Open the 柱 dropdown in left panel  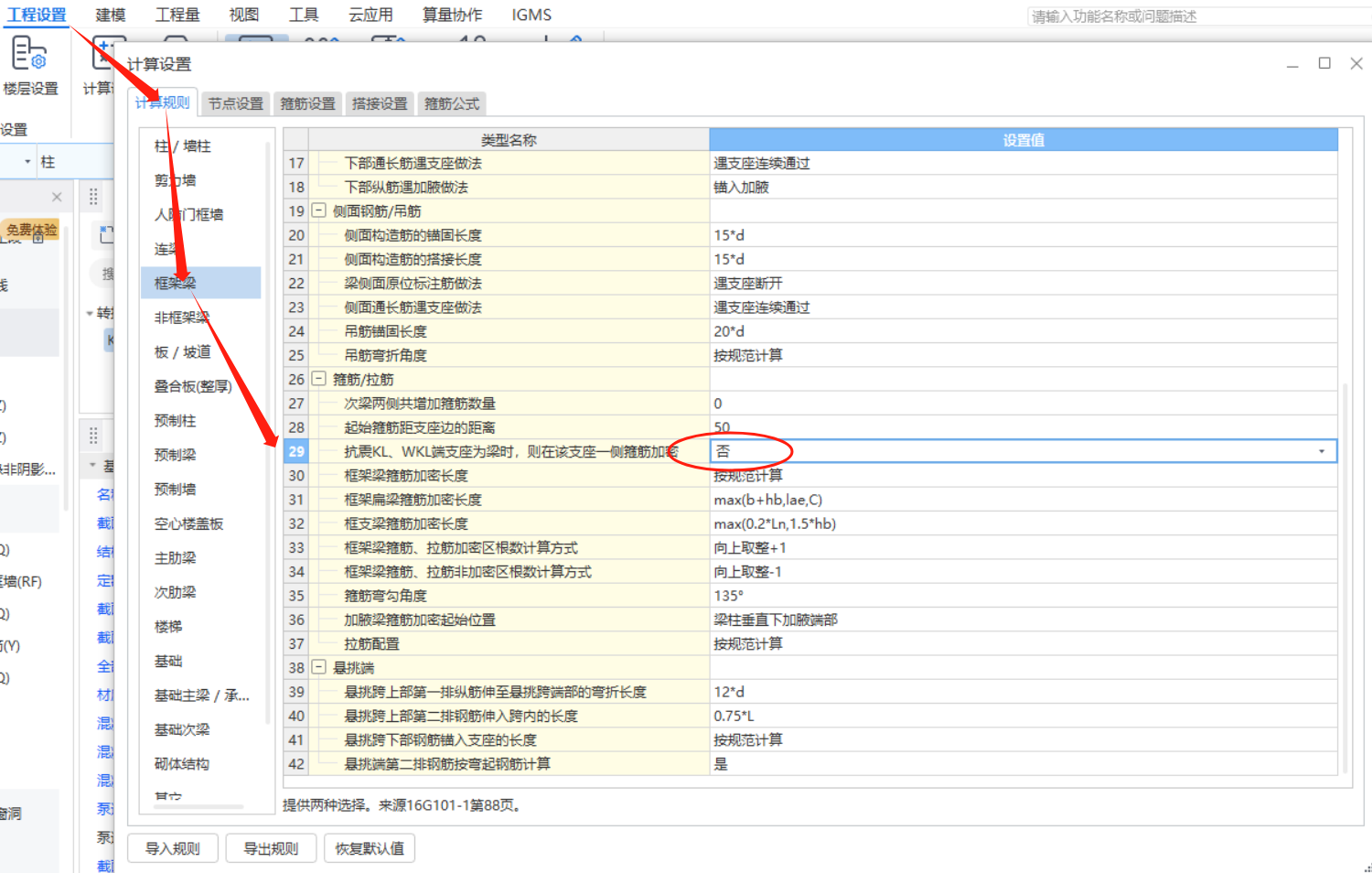29,162
